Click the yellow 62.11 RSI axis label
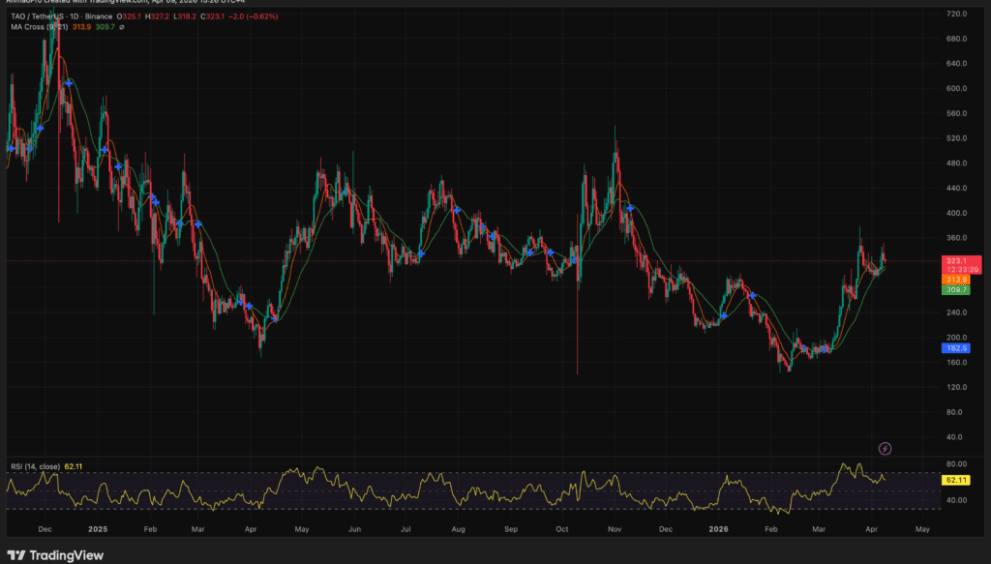 (x=956, y=480)
